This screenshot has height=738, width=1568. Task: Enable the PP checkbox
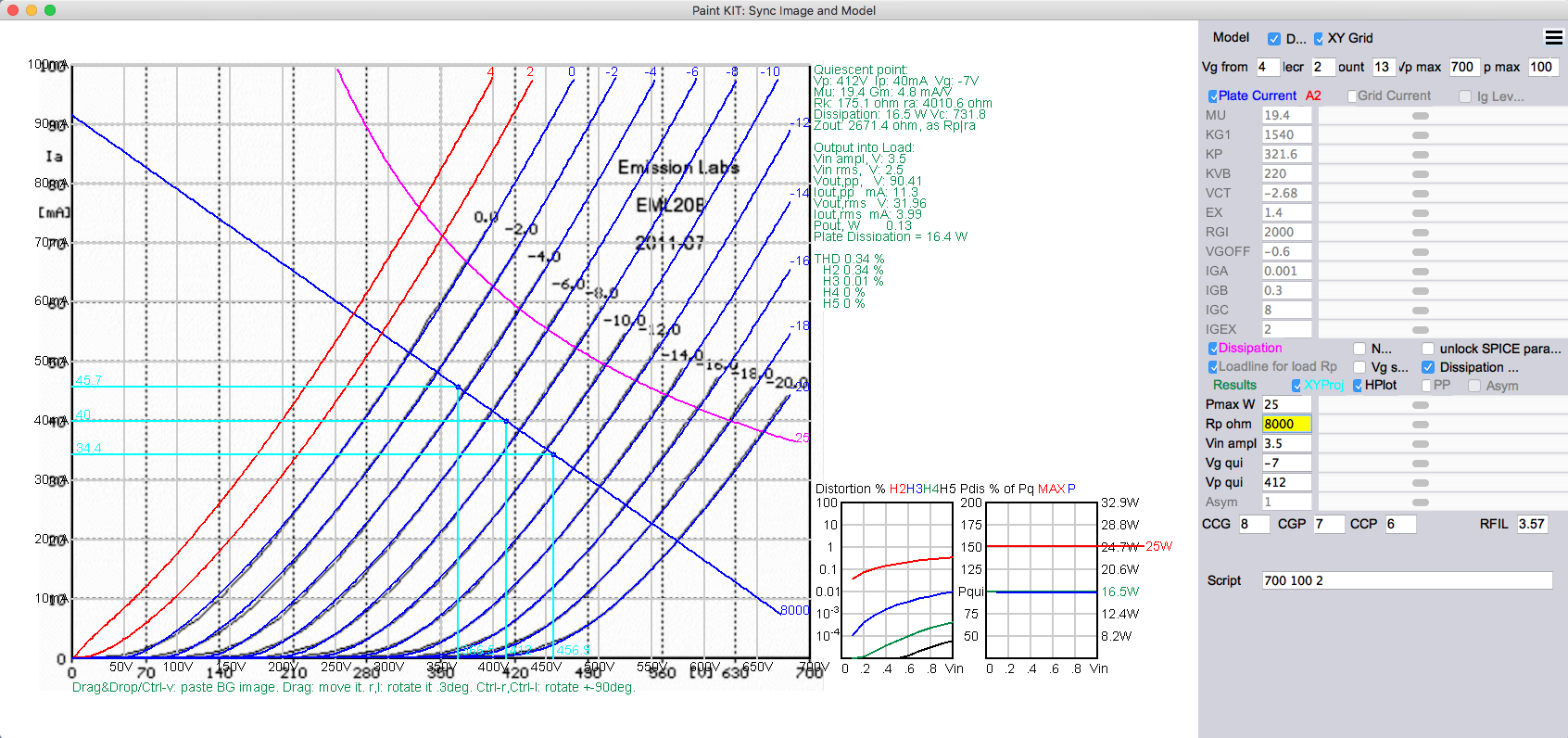[1426, 386]
